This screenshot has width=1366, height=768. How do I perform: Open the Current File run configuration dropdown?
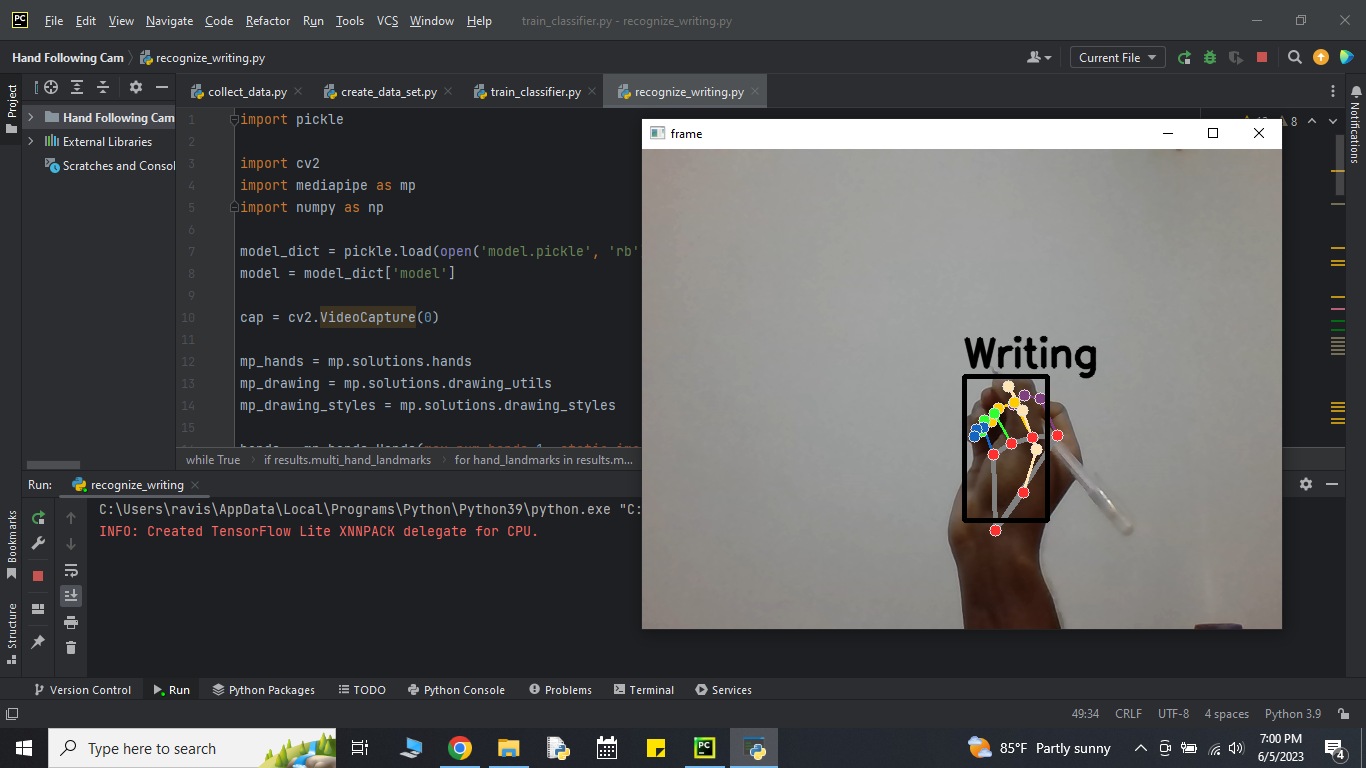[1117, 58]
